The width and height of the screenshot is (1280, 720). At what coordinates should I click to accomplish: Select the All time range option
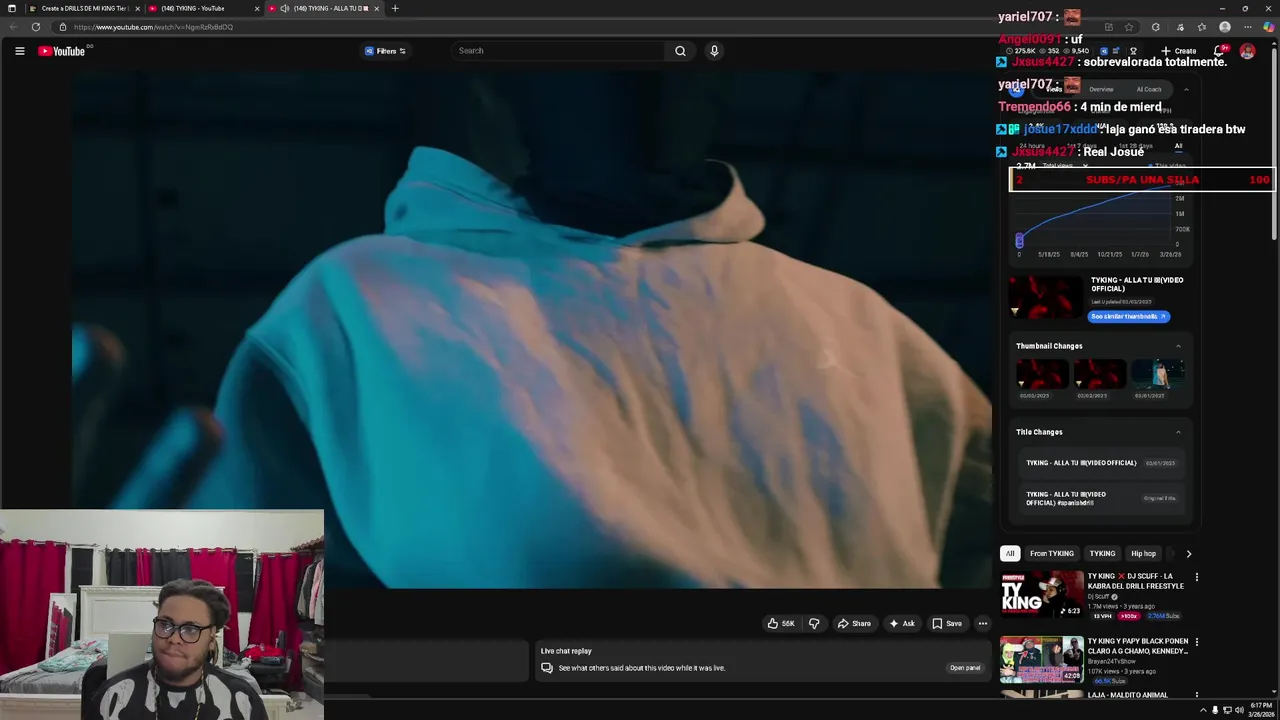(1178, 146)
